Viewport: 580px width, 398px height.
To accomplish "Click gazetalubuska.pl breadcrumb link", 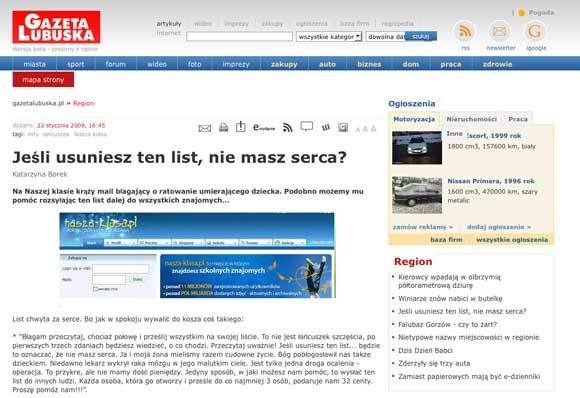I will pos(38,103).
